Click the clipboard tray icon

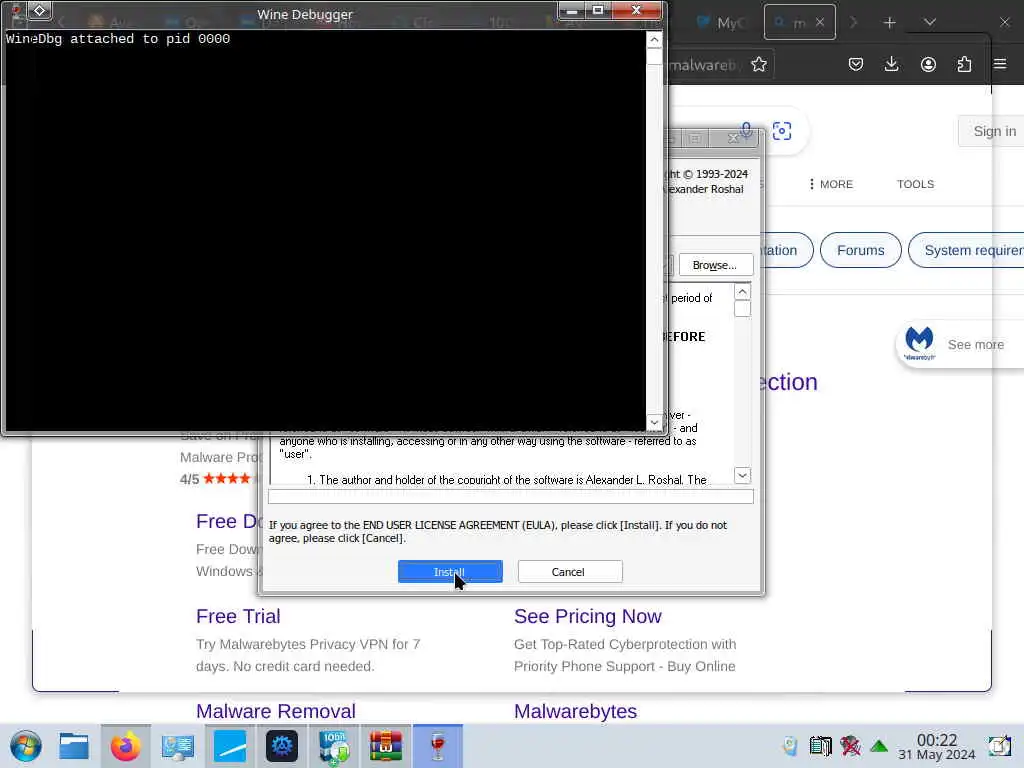(x=790, y=746)
